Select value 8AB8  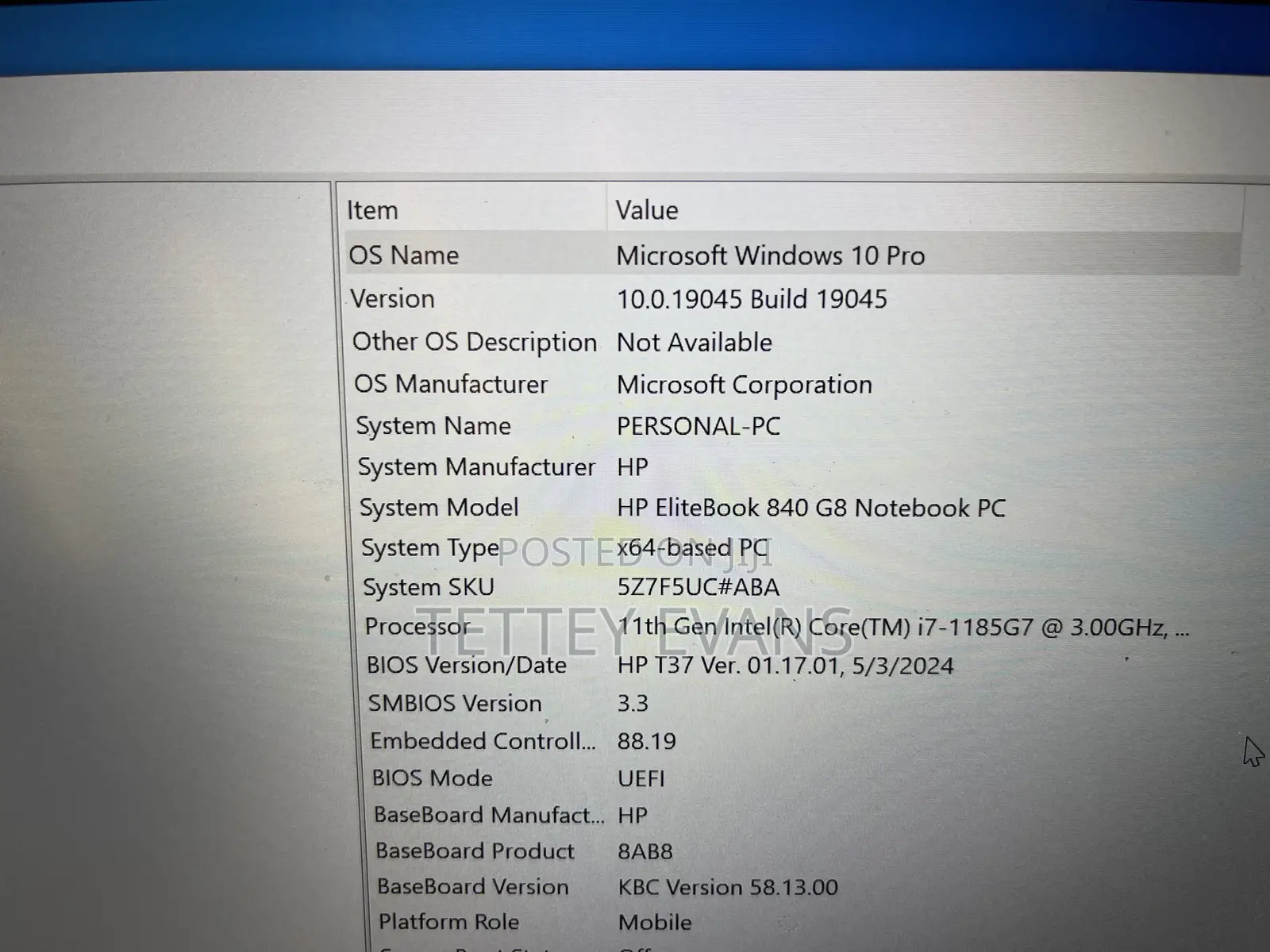pyautogui.click(x=645, y=851)
